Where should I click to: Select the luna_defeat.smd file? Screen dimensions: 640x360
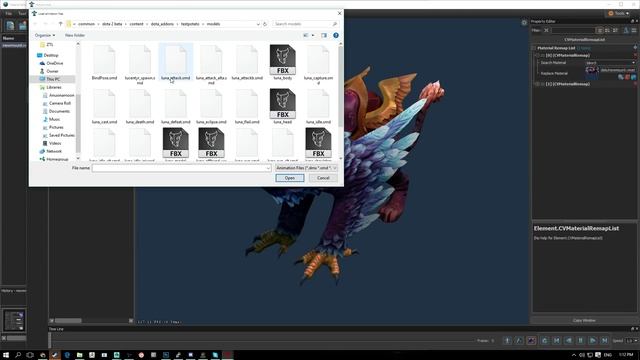point(176,106)
